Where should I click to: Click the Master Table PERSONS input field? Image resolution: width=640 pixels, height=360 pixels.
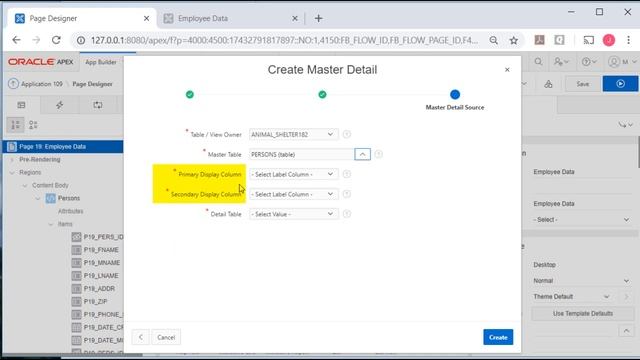301,154
